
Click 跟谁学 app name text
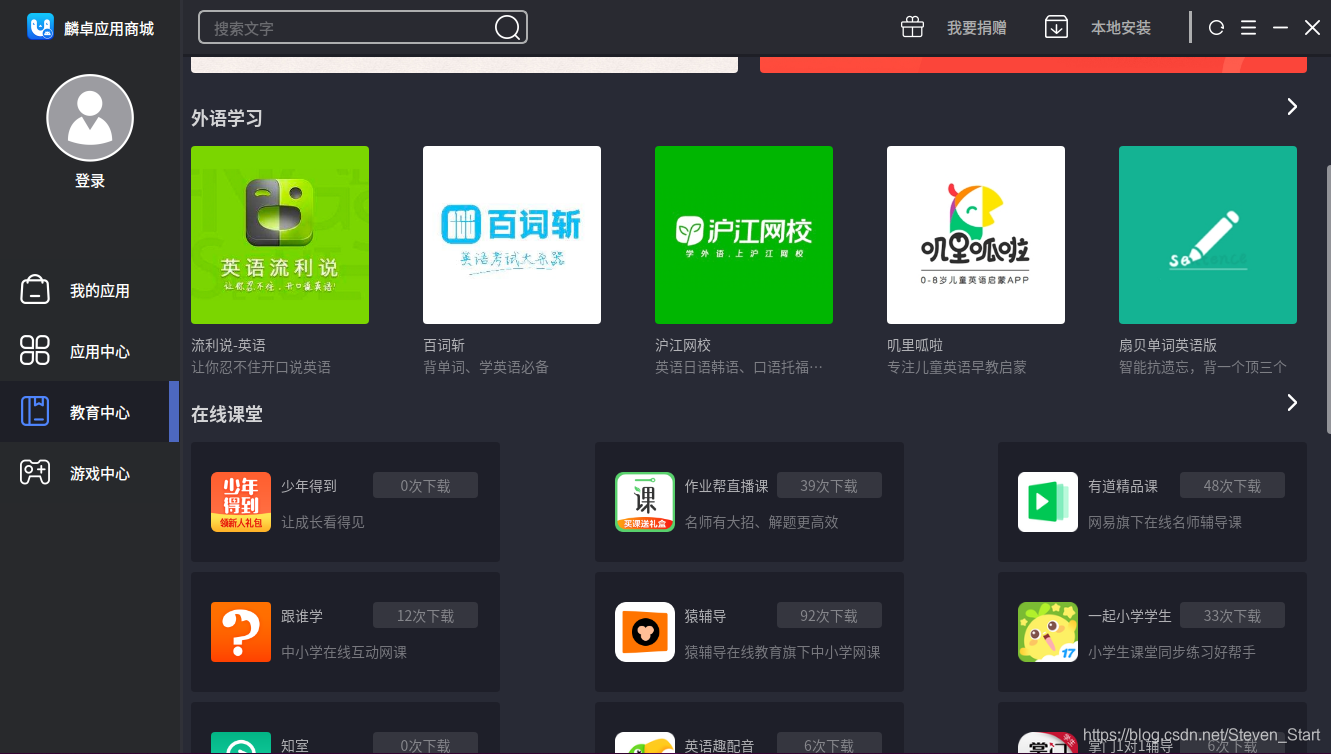pos(302,616)
